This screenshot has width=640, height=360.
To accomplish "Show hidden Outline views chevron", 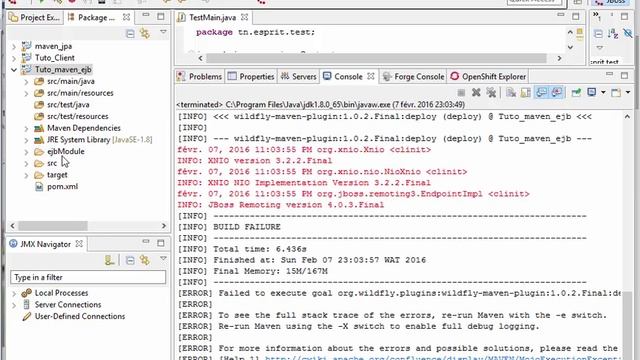I will [597, 17].
